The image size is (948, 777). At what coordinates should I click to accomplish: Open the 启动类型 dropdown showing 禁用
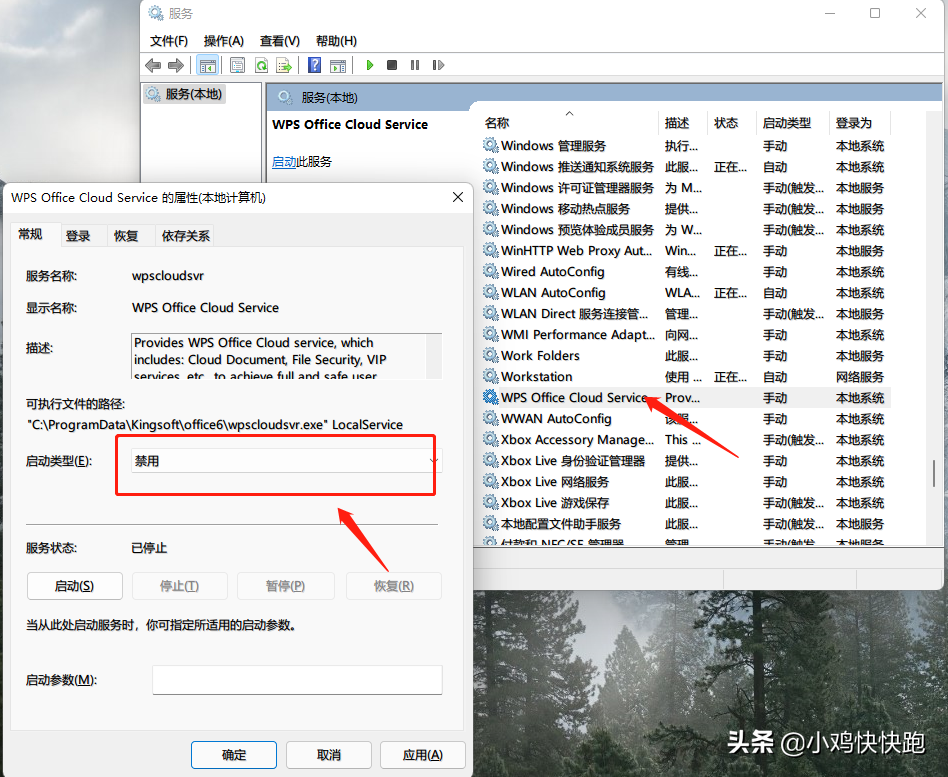click(x=286, y=461)
